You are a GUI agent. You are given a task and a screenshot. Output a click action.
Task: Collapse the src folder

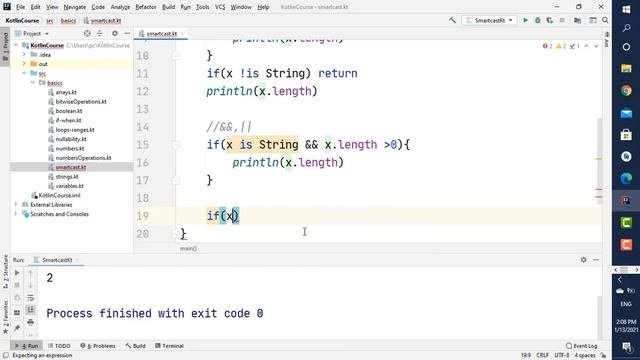click(24, 73)
